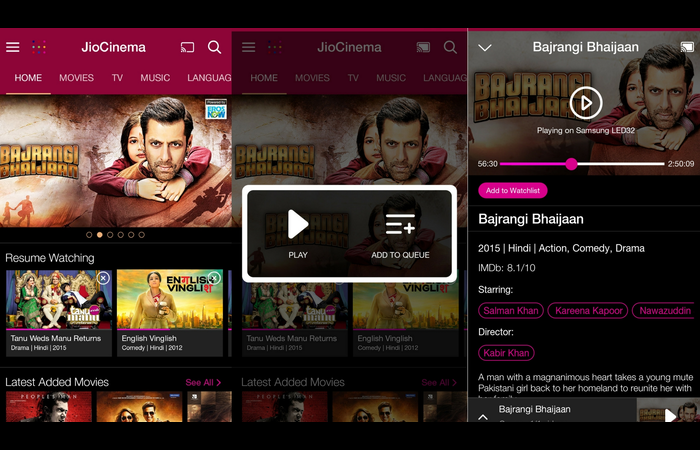Click '2015 | Hindi | Action, Comedy, Drama' text
The height and width of the screenshot is (450, 700).
pos(561,248)
